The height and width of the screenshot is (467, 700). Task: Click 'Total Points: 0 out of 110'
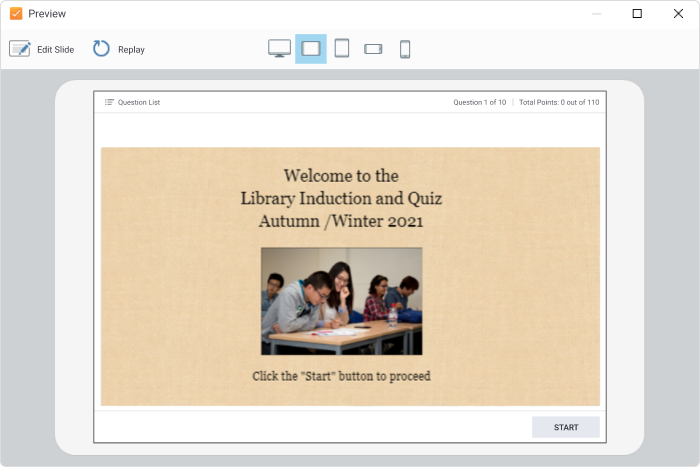(x=559, y=102)
